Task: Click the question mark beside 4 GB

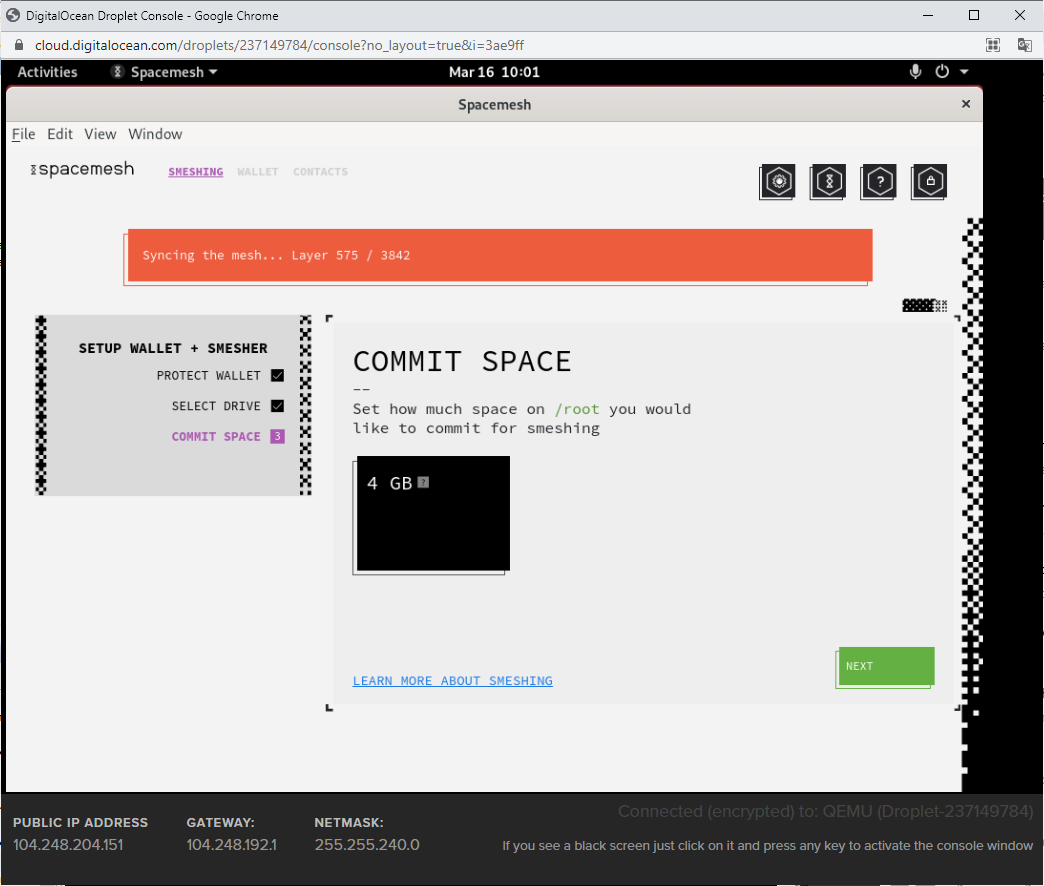Action: tap(423, 483)
